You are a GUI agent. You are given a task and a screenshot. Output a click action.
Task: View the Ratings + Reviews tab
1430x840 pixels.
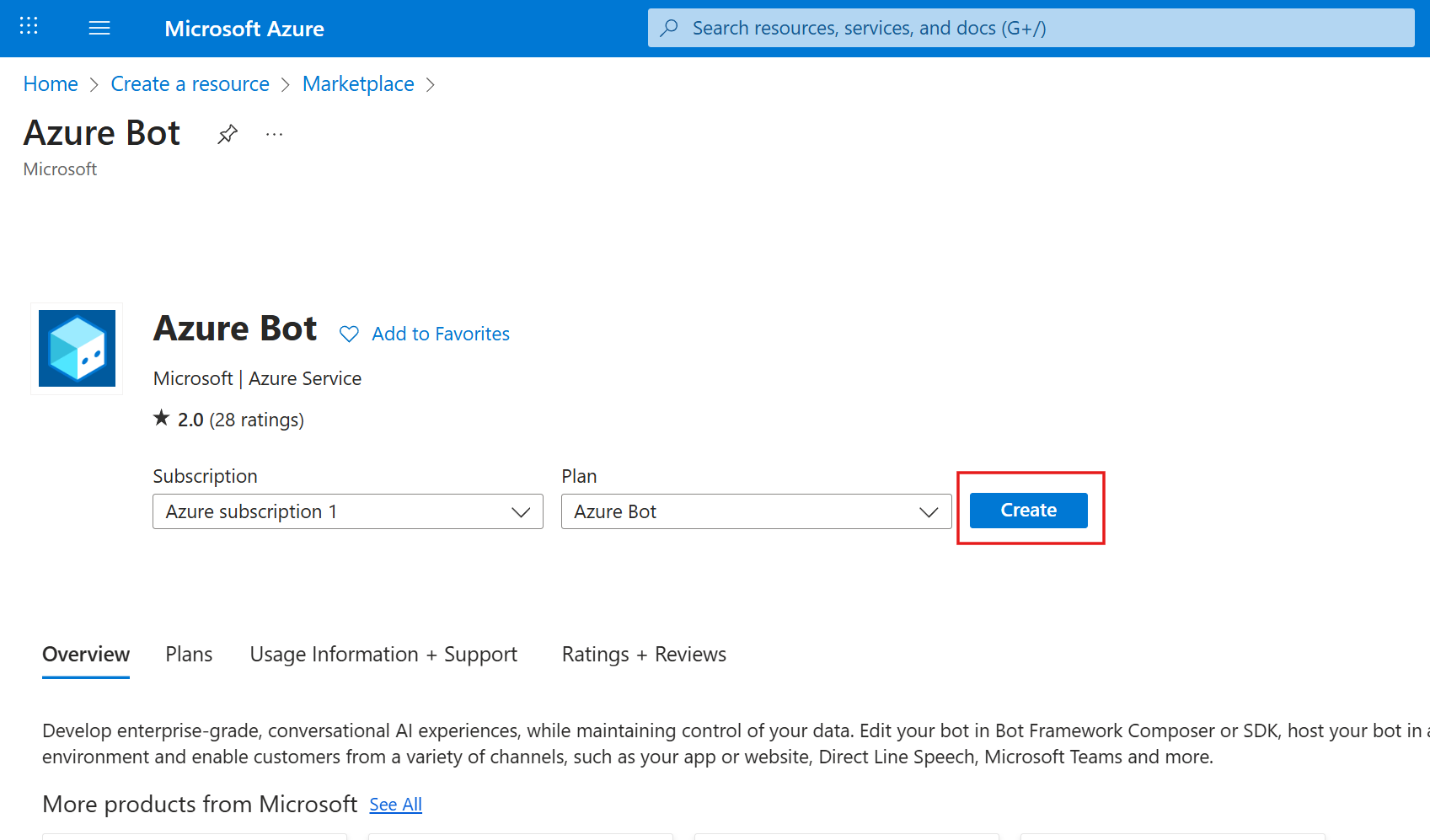tap(643, 654)
